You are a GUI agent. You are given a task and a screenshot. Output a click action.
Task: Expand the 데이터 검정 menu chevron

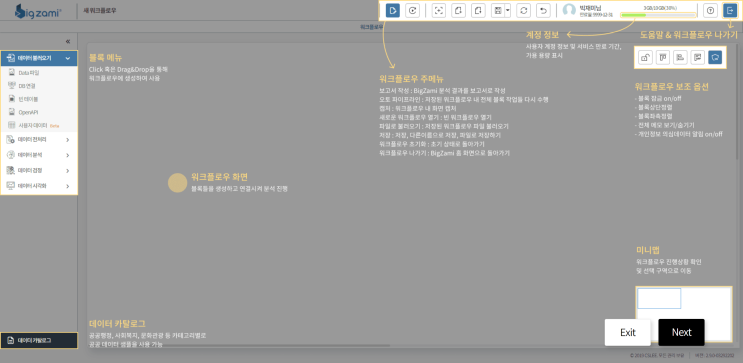[68, 171]
